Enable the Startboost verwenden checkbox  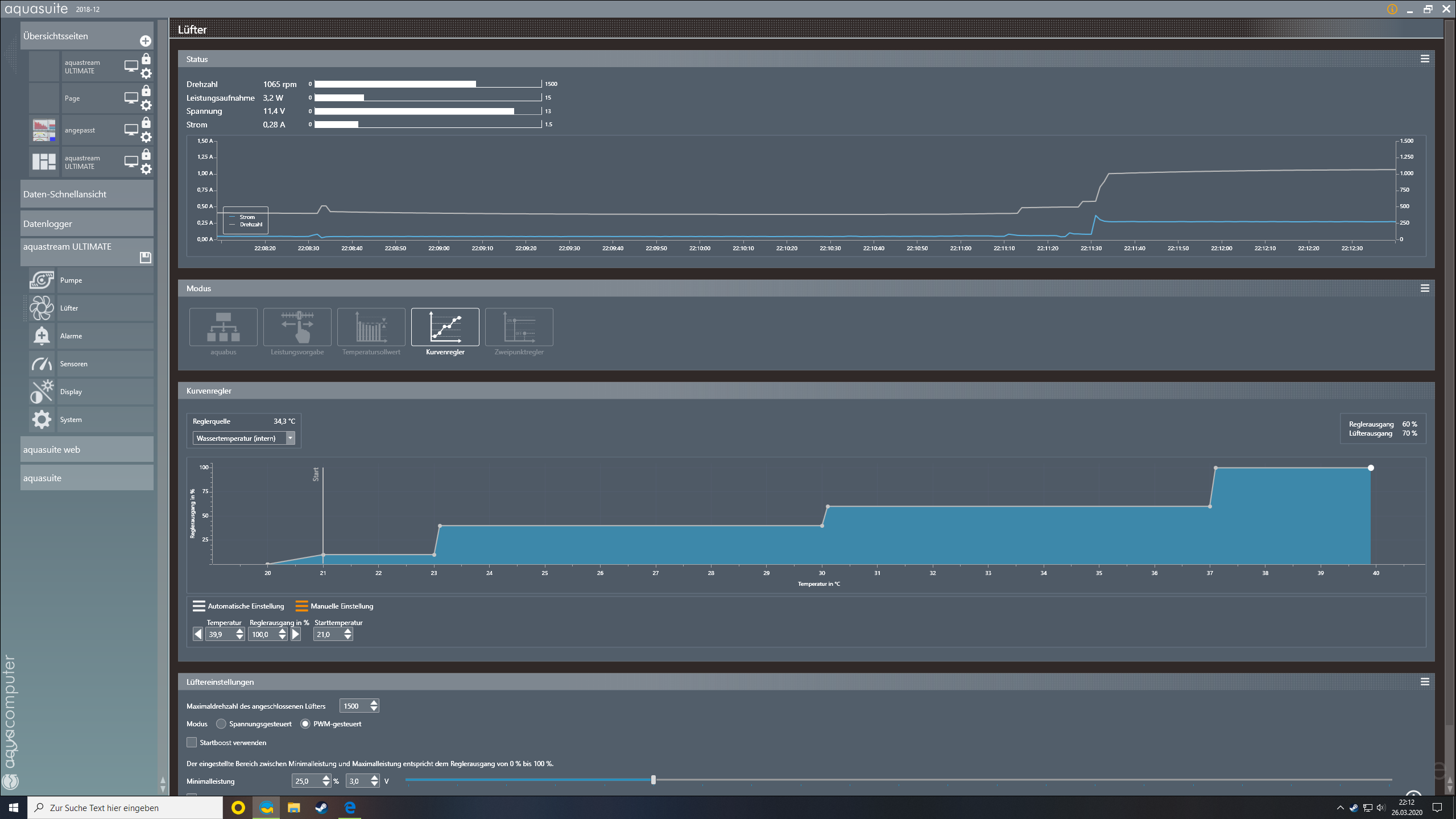[192, 742]
